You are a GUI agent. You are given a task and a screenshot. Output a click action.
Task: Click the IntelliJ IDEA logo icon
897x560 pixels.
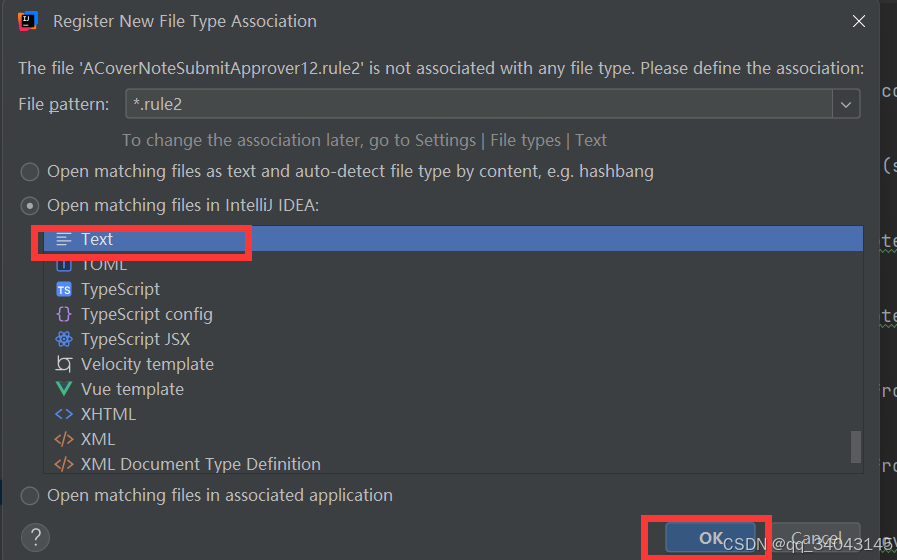(x=27, y=21)
